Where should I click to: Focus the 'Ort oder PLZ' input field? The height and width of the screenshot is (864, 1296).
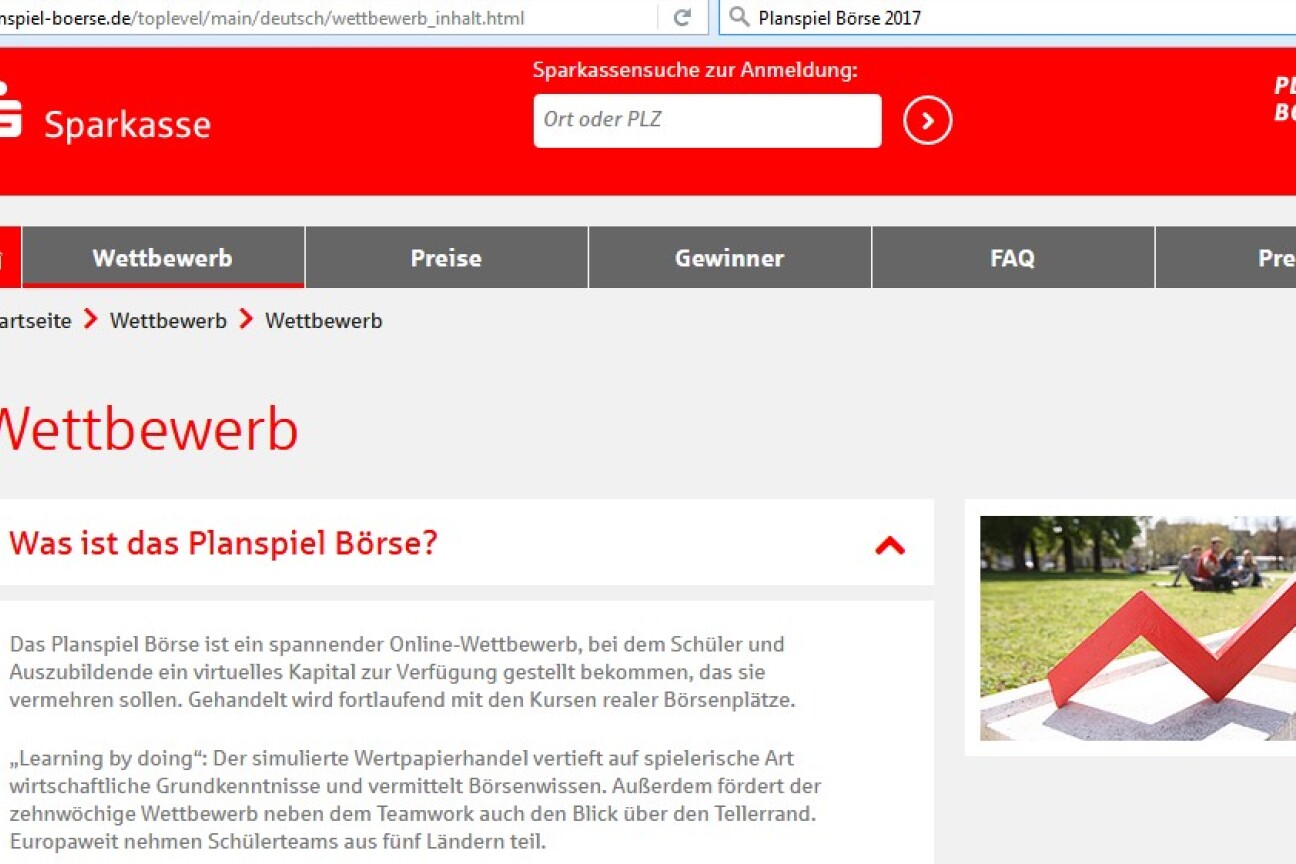coord(706,120)
